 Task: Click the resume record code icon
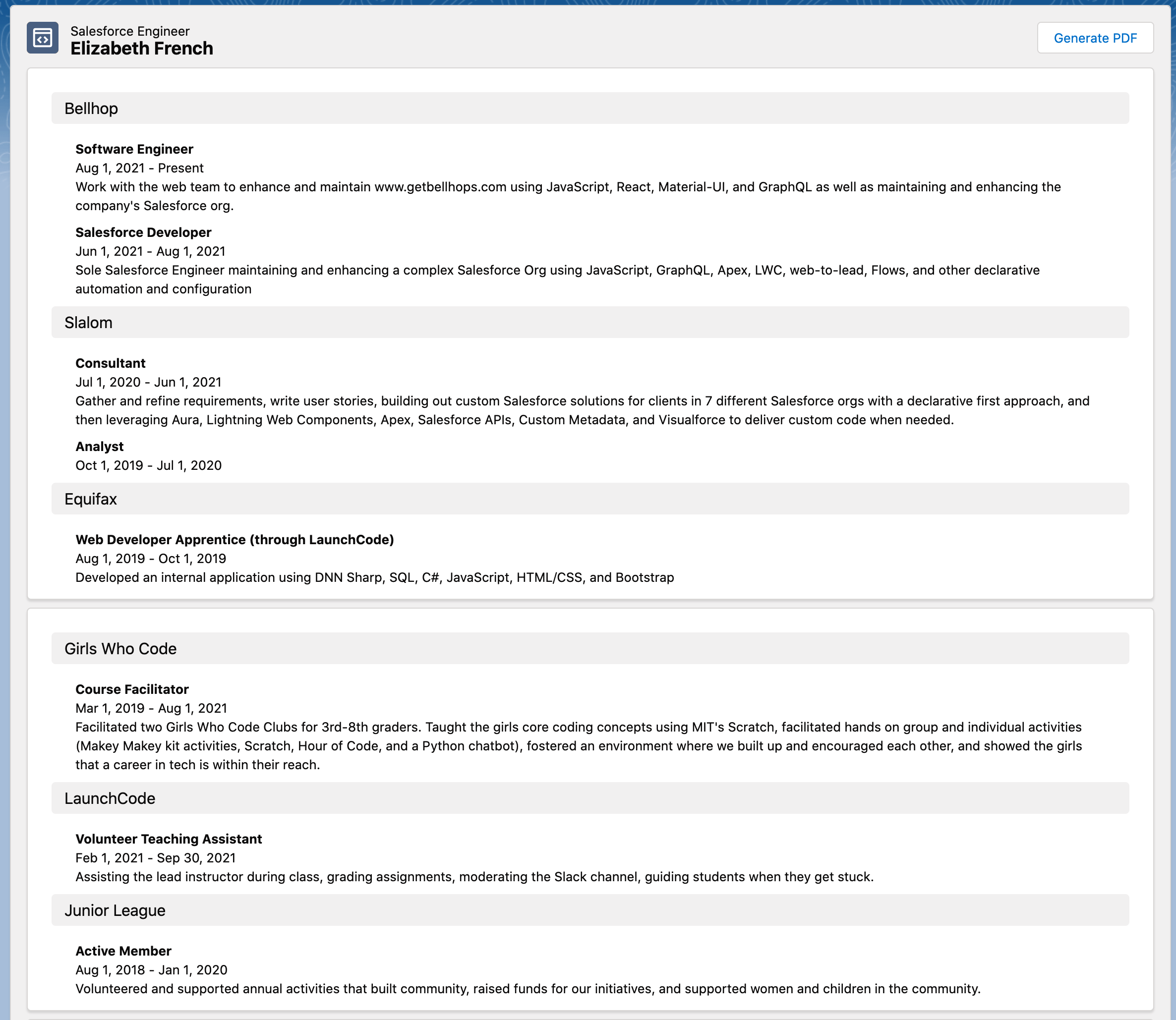click(x=43, y=38)
